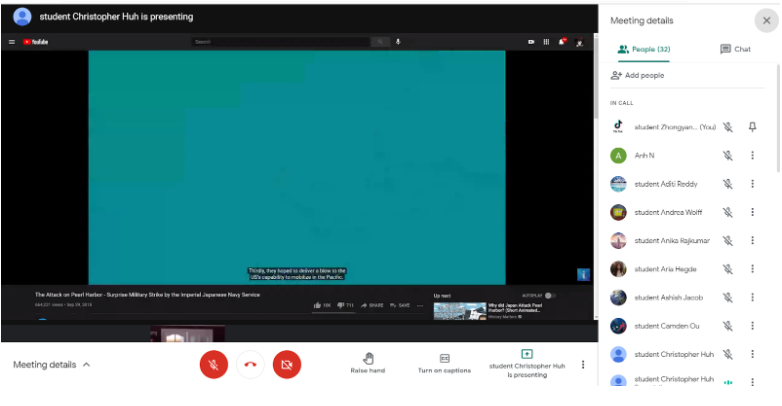
Task: Click muted mic icon next to Ashish Jacob
Action: [728, 298]
